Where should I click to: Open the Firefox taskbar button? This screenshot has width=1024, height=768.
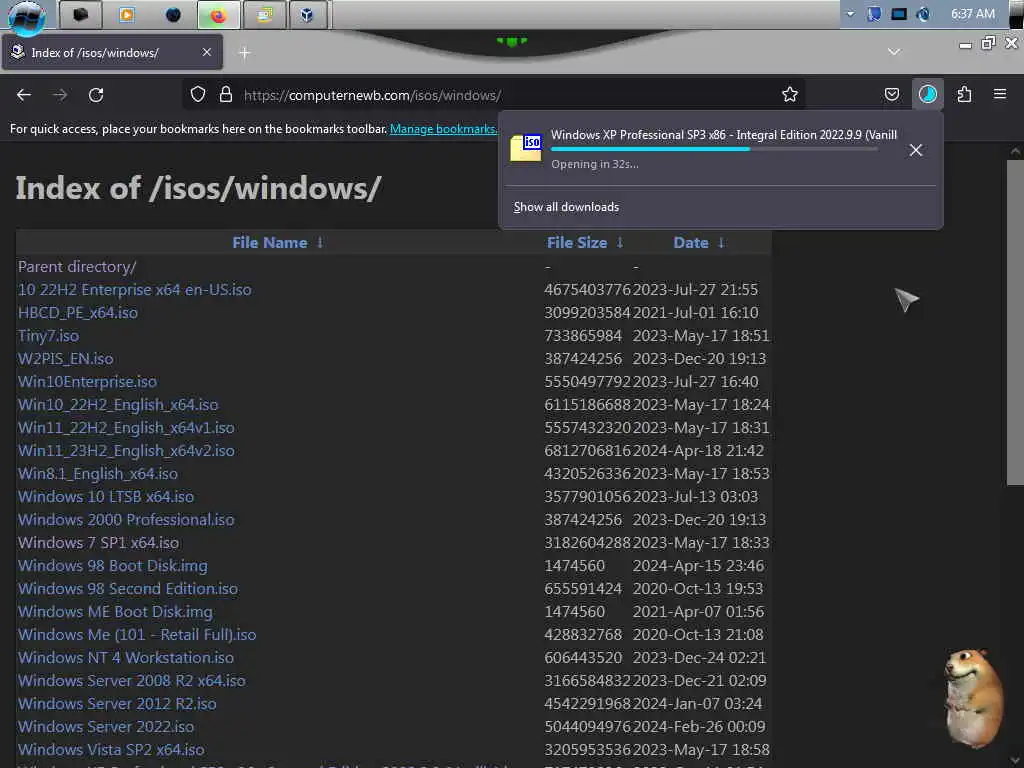[218, 15]
